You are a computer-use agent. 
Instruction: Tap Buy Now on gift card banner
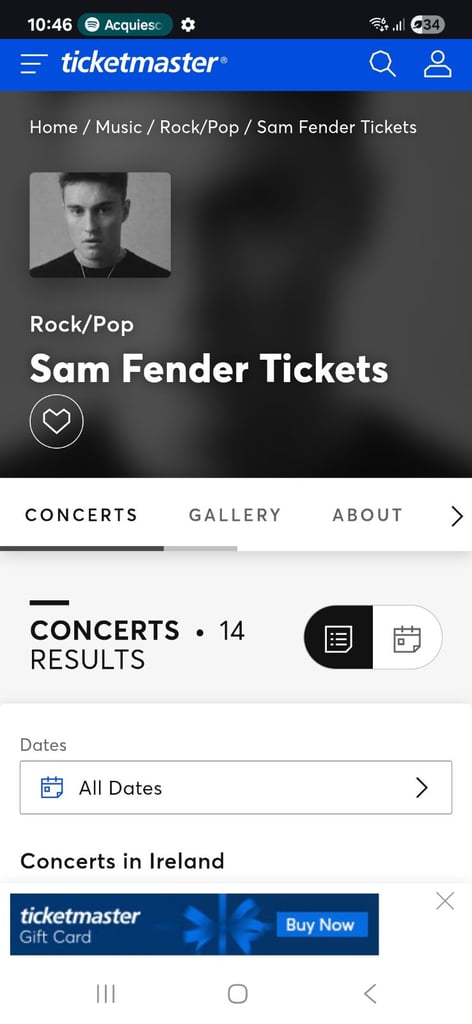point(319,925)
